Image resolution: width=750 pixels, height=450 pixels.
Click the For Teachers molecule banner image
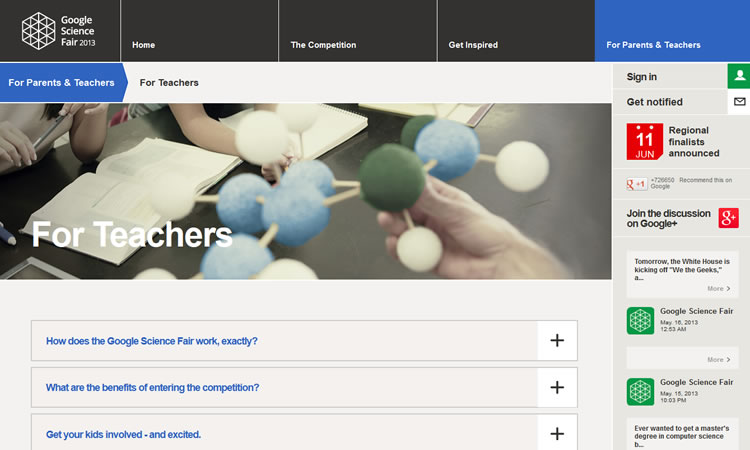coord(306,191)
